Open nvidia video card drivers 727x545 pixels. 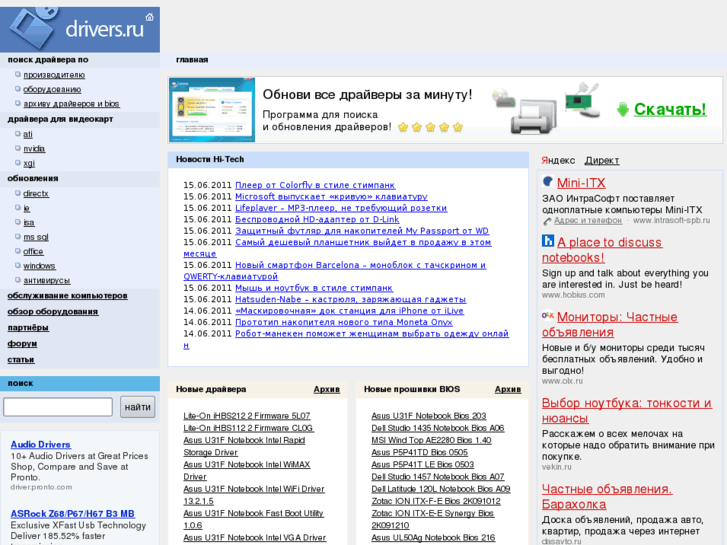point(34,148)
